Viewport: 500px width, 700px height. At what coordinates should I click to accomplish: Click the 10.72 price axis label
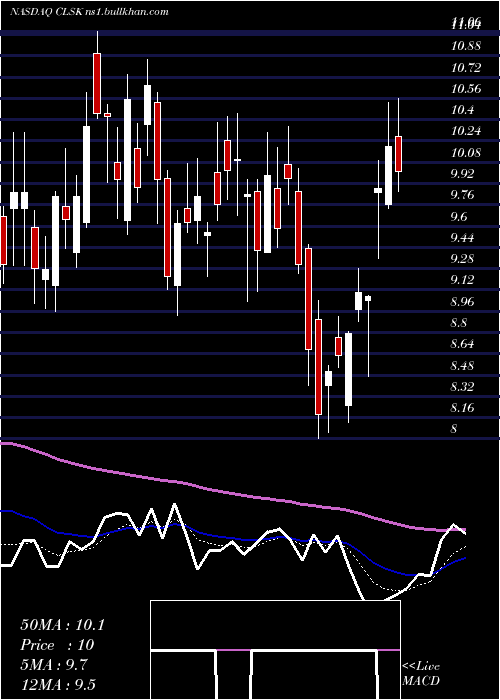466,68
